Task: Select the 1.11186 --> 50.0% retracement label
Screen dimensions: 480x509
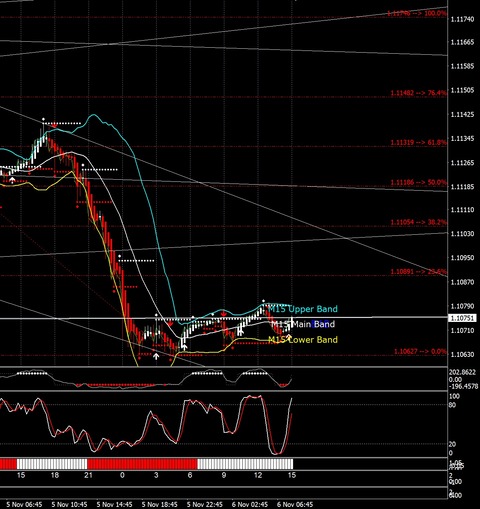Action: (x=418, y=182)
